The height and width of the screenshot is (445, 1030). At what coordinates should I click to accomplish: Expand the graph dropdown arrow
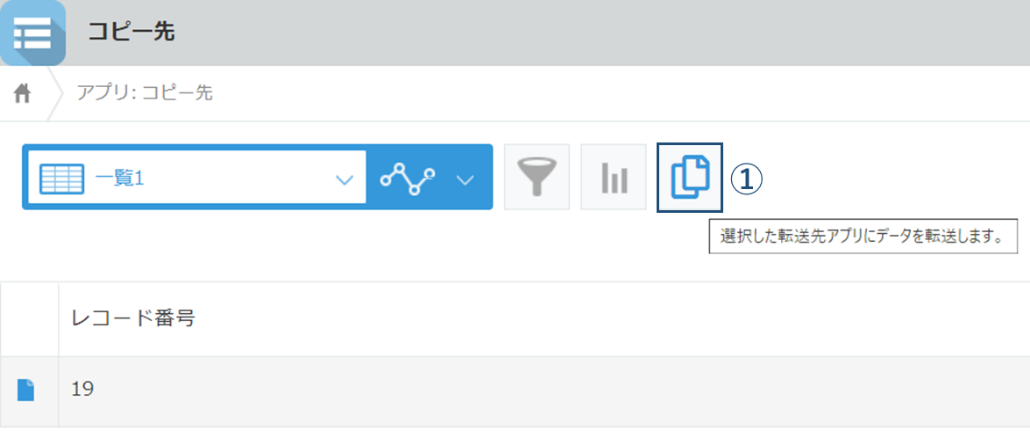(x=465, y=179)
